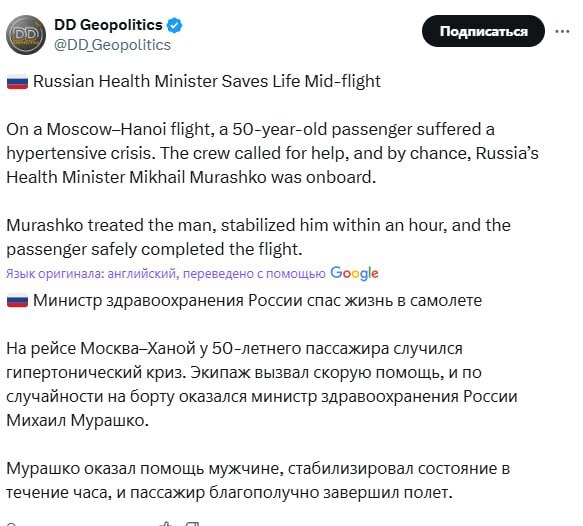Screen dimensions: 583x526
Task: Click the DD Geopolitics display name
Action: pos(108,25)
